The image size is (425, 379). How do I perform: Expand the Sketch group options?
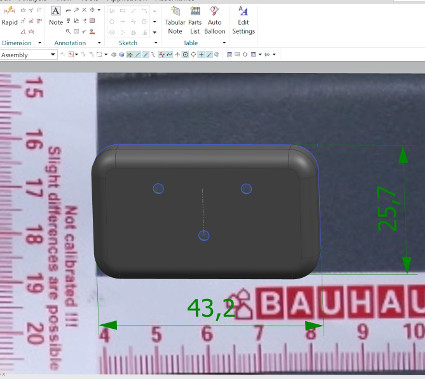[x=156, y=43]
